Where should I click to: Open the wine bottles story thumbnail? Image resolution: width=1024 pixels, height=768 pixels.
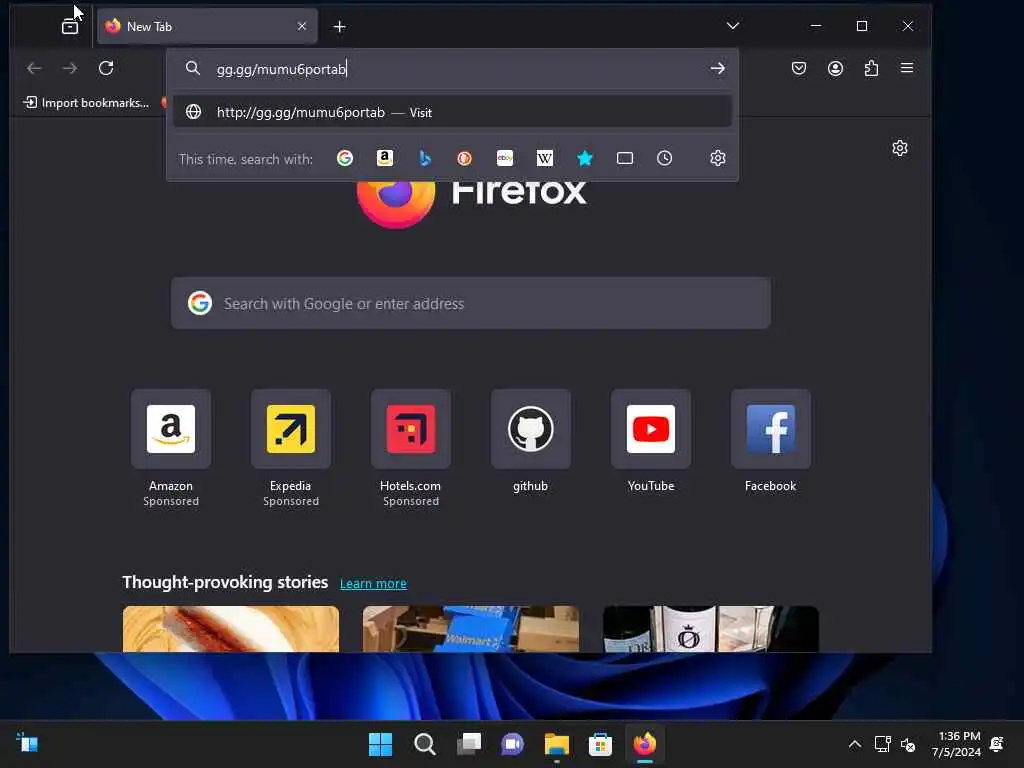pos(711,629)
